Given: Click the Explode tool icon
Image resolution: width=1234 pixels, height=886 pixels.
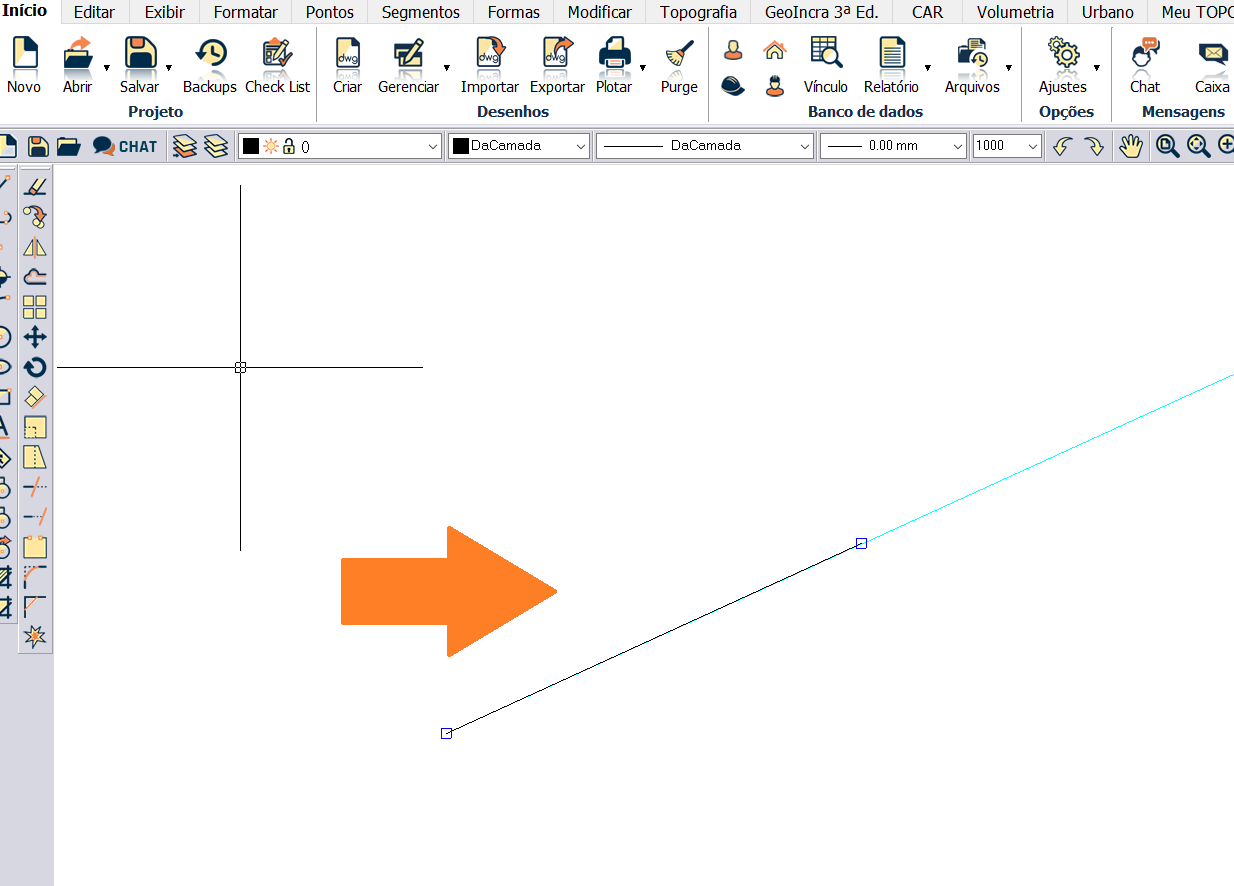Looking at the screenshot, I should pos(35,637).
